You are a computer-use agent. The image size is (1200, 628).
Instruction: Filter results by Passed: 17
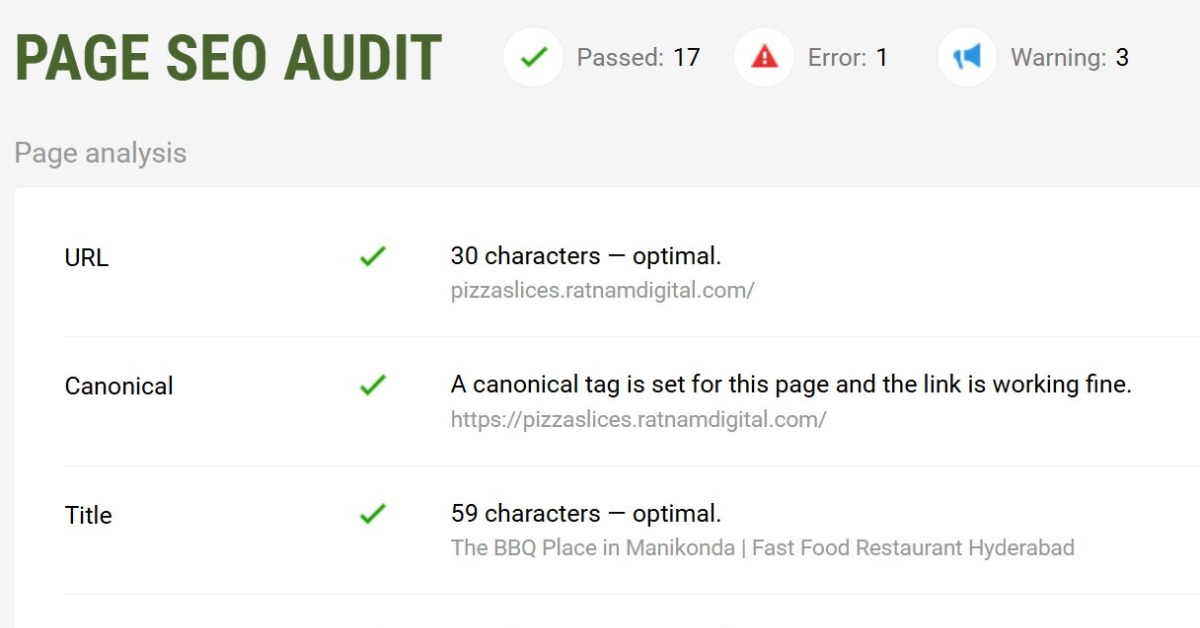pos(639,58)
